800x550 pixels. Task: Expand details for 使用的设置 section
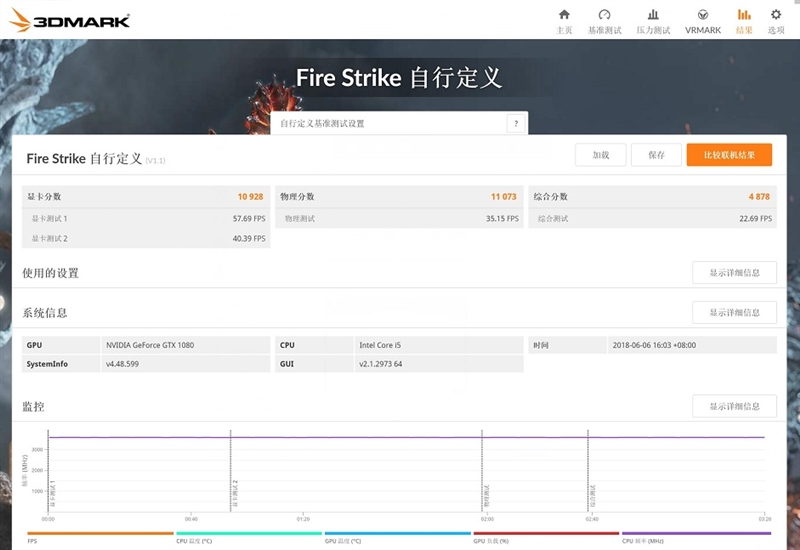pyautogui.click(x=734, y=273)
